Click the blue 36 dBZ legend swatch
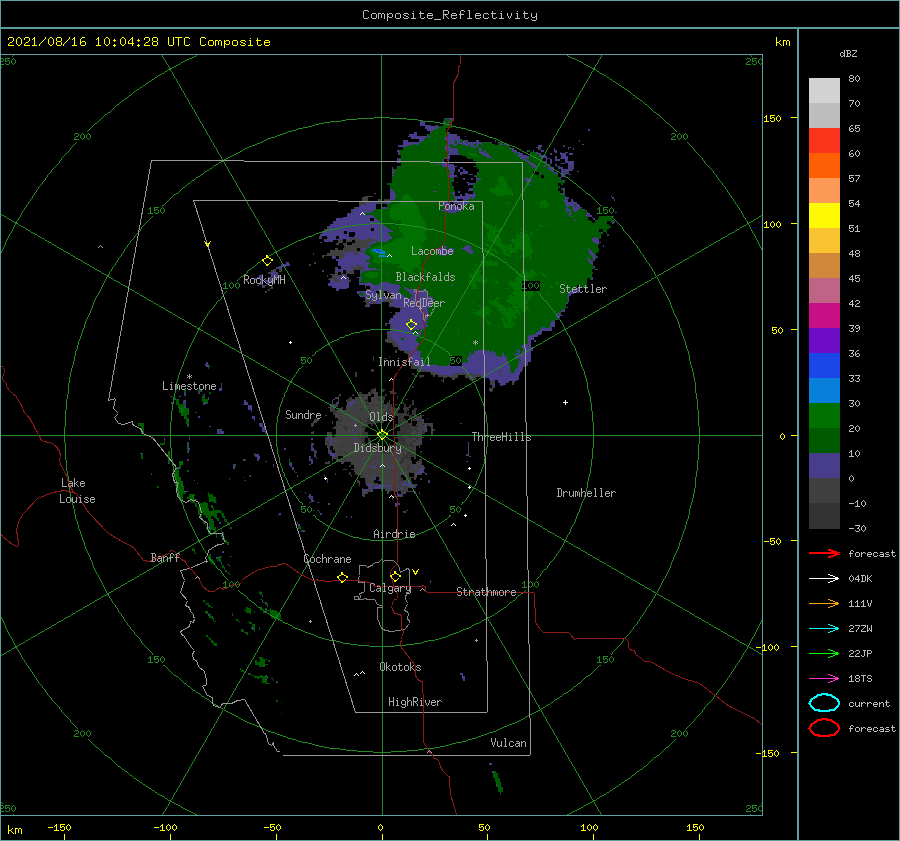900x841 pixels. point(824,365)
